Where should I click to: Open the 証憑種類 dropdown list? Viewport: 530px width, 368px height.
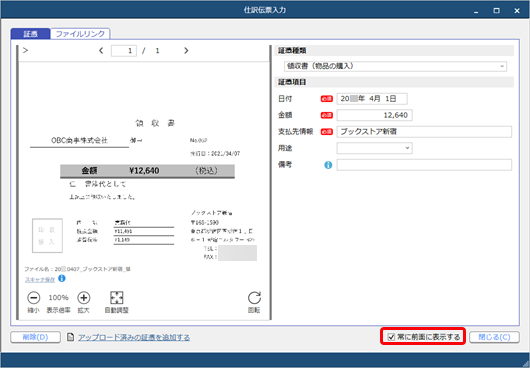tap(395, 66)
